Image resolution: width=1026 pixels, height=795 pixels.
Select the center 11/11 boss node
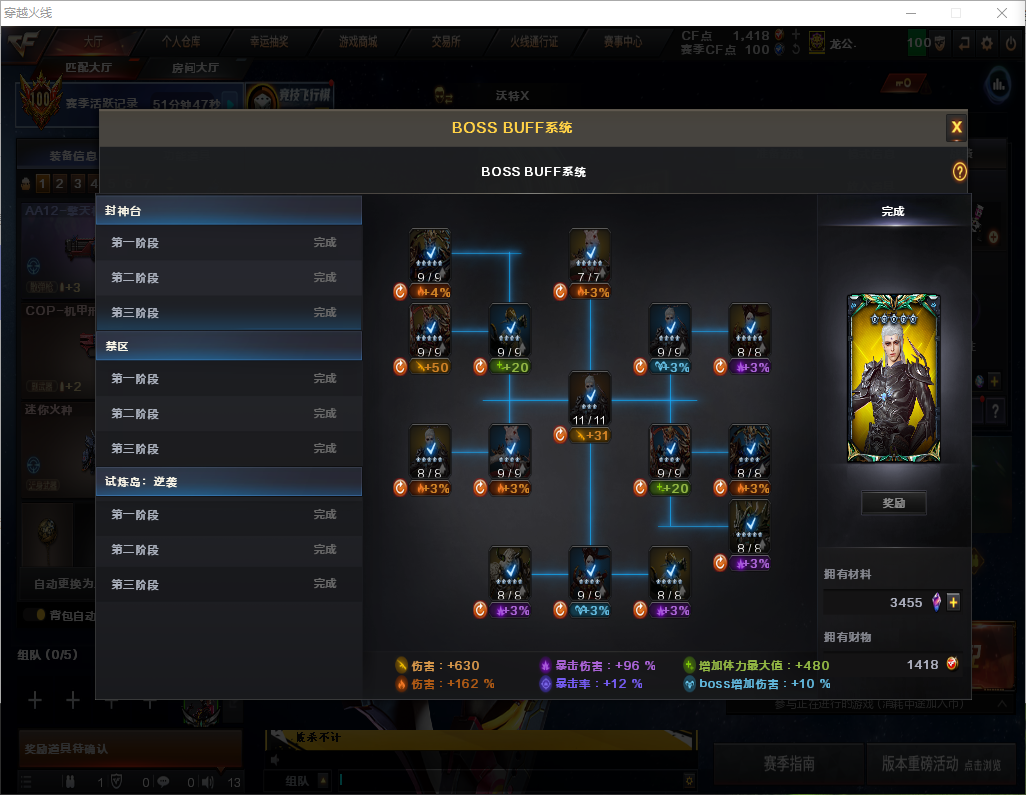click(x=590, y=398)
